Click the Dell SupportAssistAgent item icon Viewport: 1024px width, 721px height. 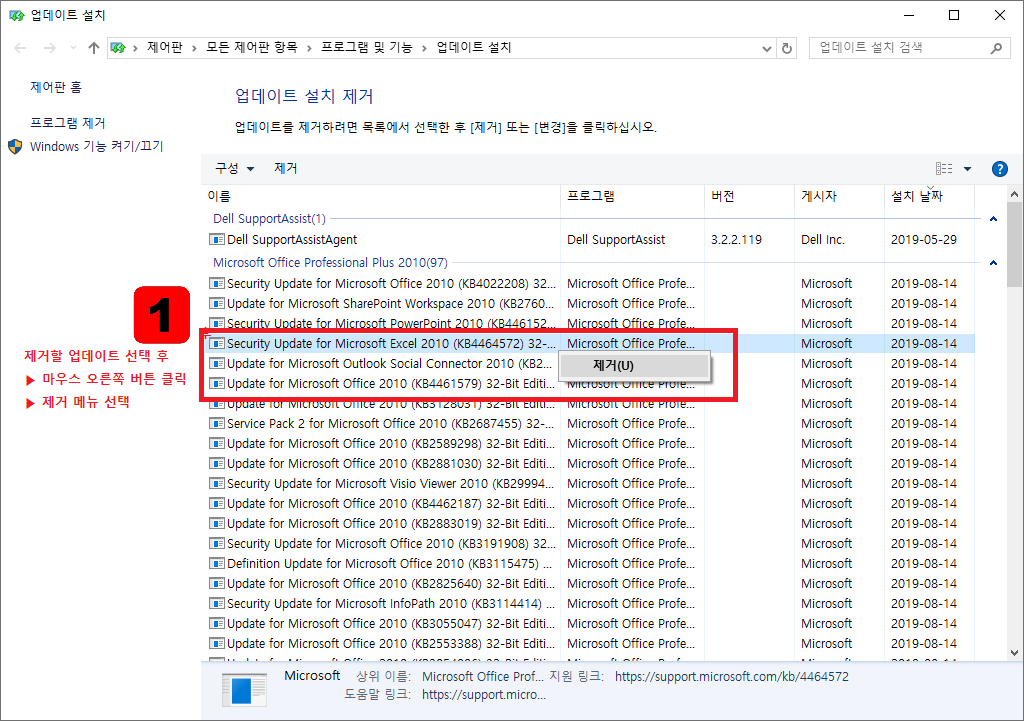click(217, 240)
